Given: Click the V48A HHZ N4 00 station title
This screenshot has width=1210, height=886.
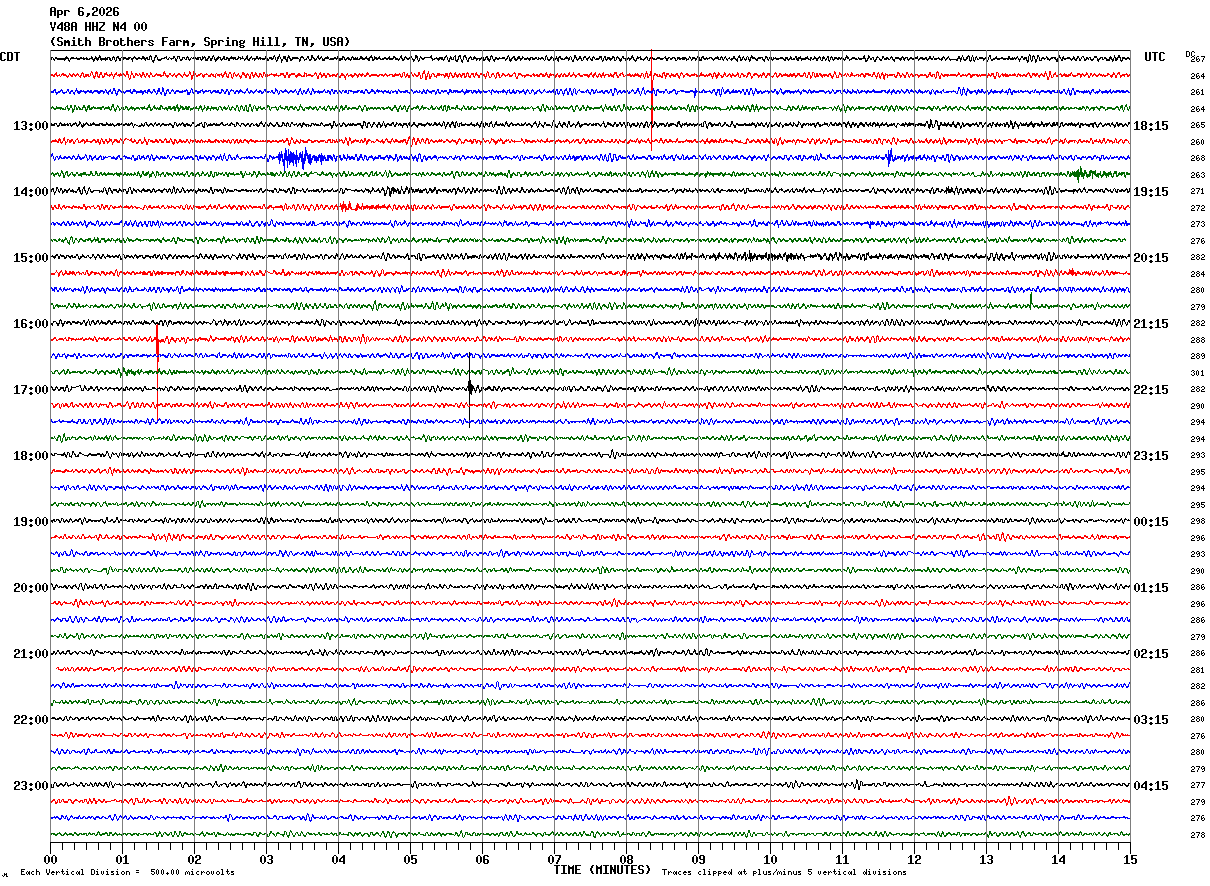Looking at the screenshot, I should (x=98, y=27).
